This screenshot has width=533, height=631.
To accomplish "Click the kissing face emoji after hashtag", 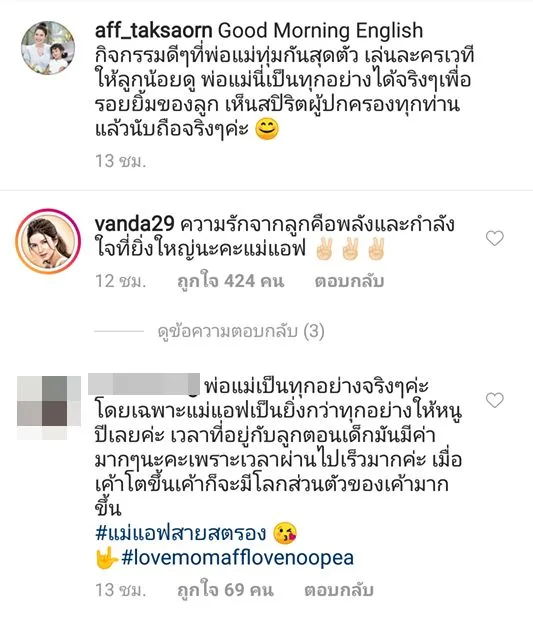I will 285,533.
